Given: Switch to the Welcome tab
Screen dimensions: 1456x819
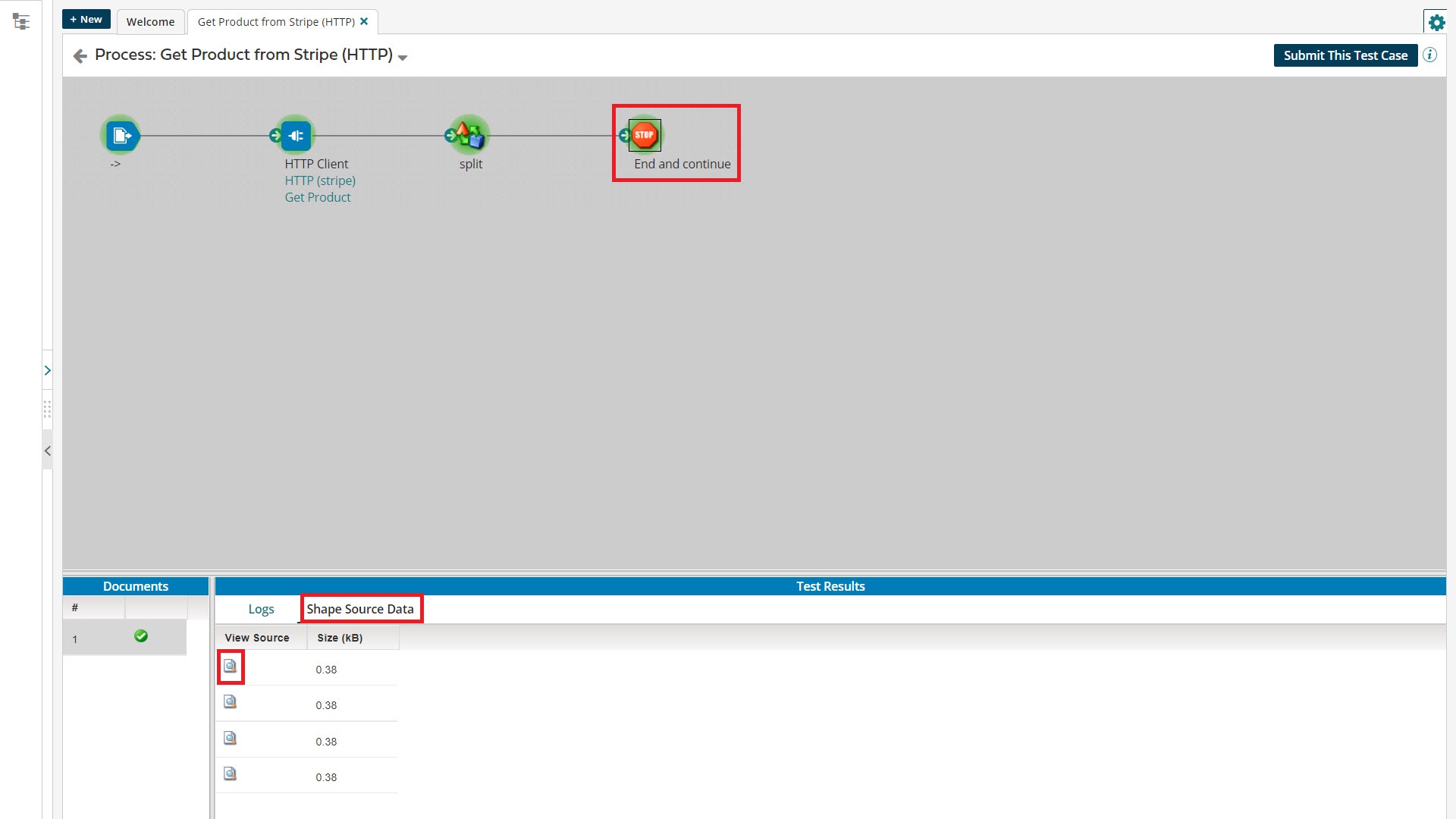Looking at the screenshot, I should point(150,22).
